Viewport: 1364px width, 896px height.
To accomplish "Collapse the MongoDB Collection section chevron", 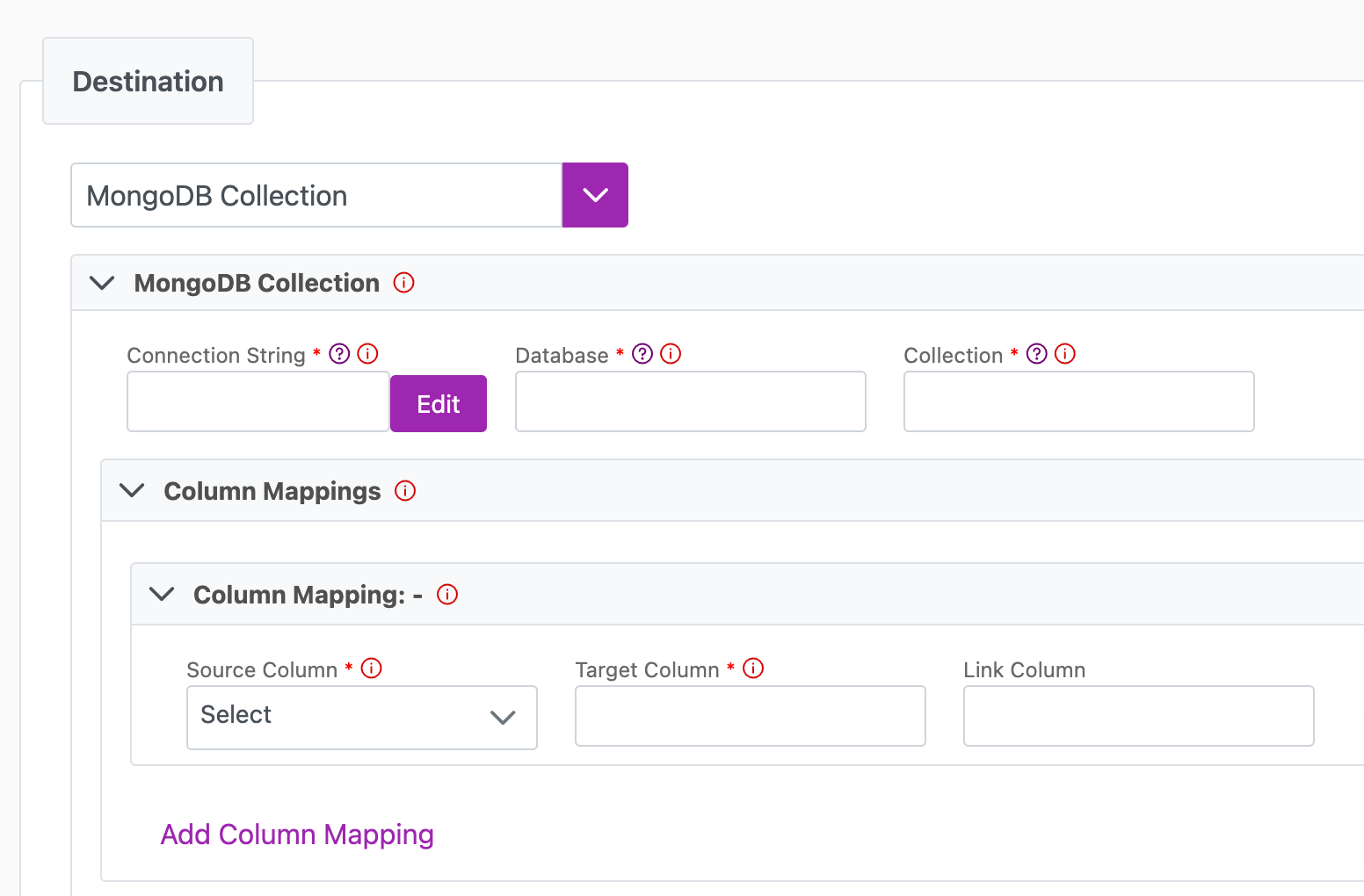I will (103, 283).
